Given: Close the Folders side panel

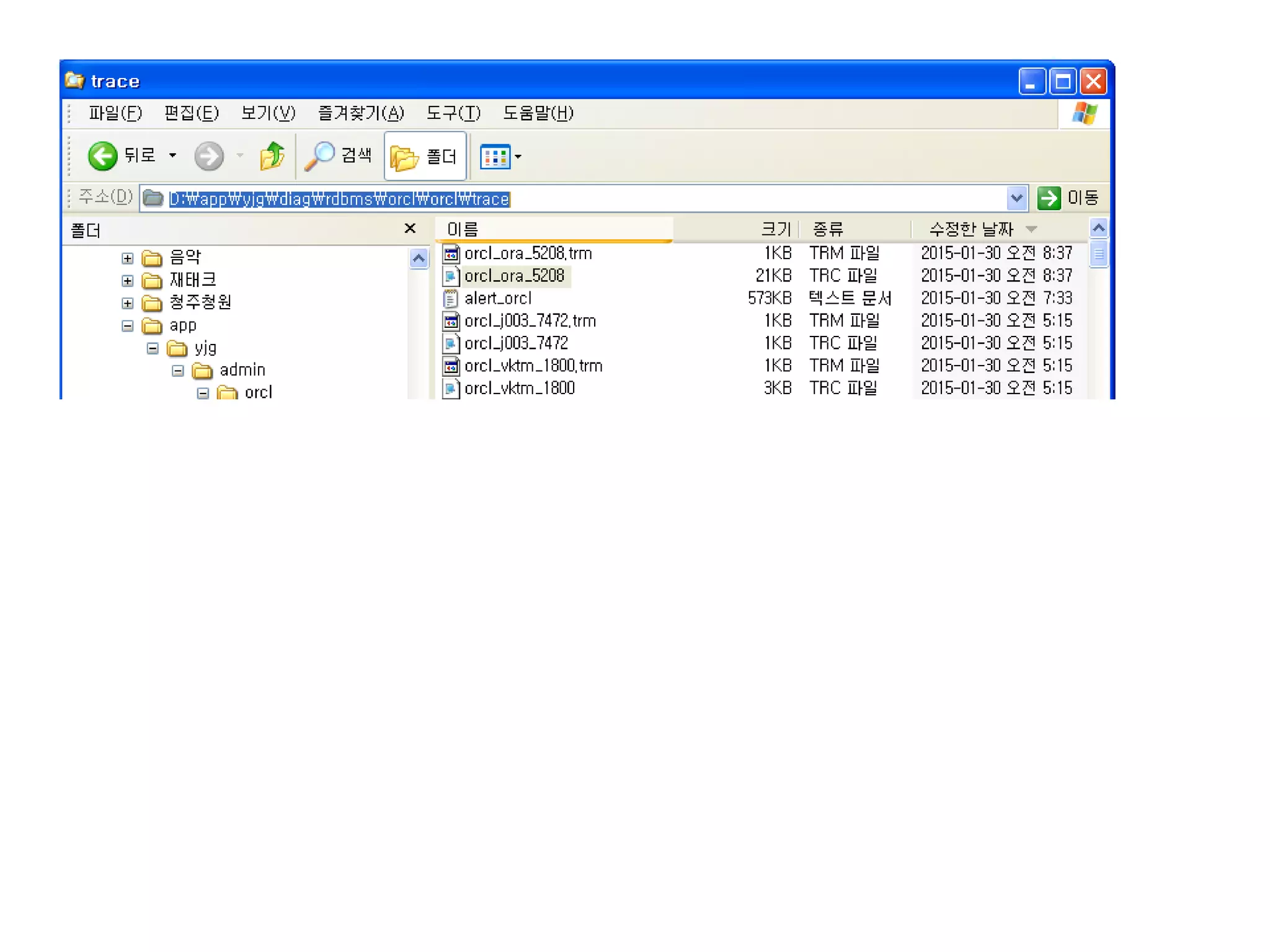Looking at the screenshot, I should click(x=409, y=229).
